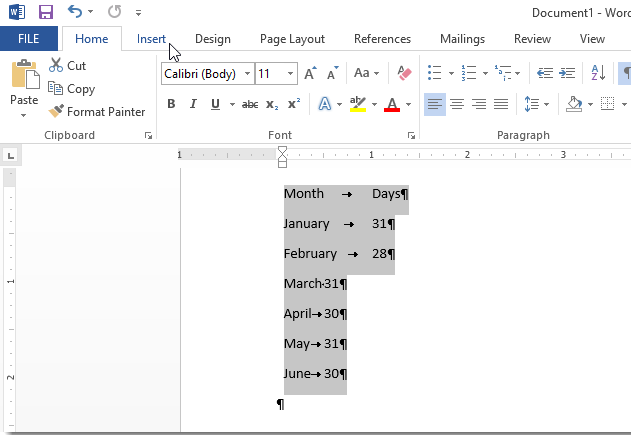Apply strikethrough with the abc icon
Screen dimensions: 631x435
pyautogui.click(x=250, y=104)
